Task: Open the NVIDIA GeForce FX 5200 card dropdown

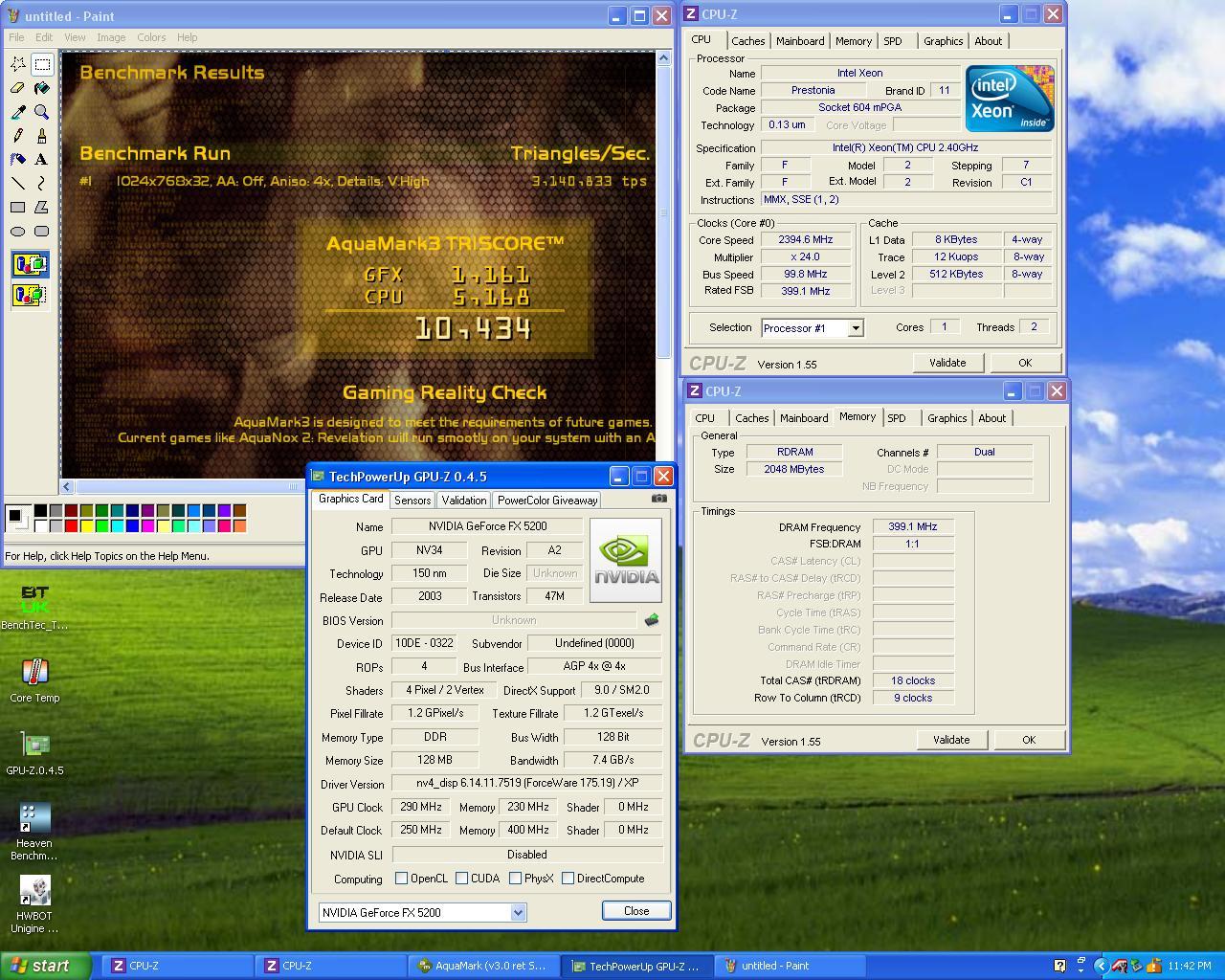Action: point(518,913)
